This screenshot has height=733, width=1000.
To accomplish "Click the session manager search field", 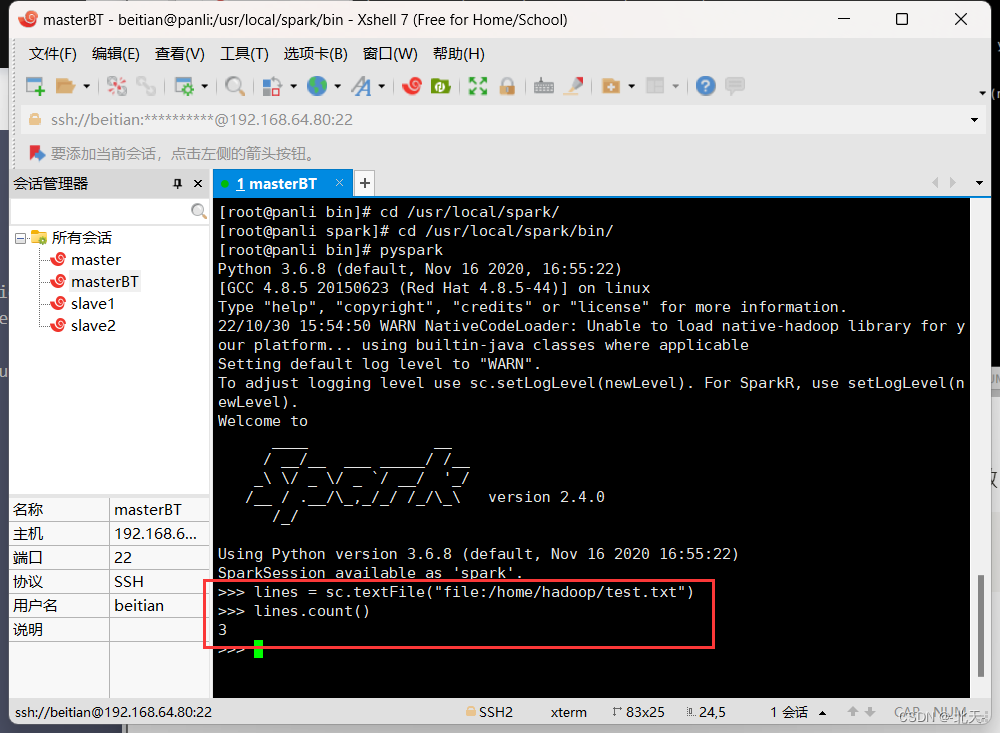I will coord(101,211).
